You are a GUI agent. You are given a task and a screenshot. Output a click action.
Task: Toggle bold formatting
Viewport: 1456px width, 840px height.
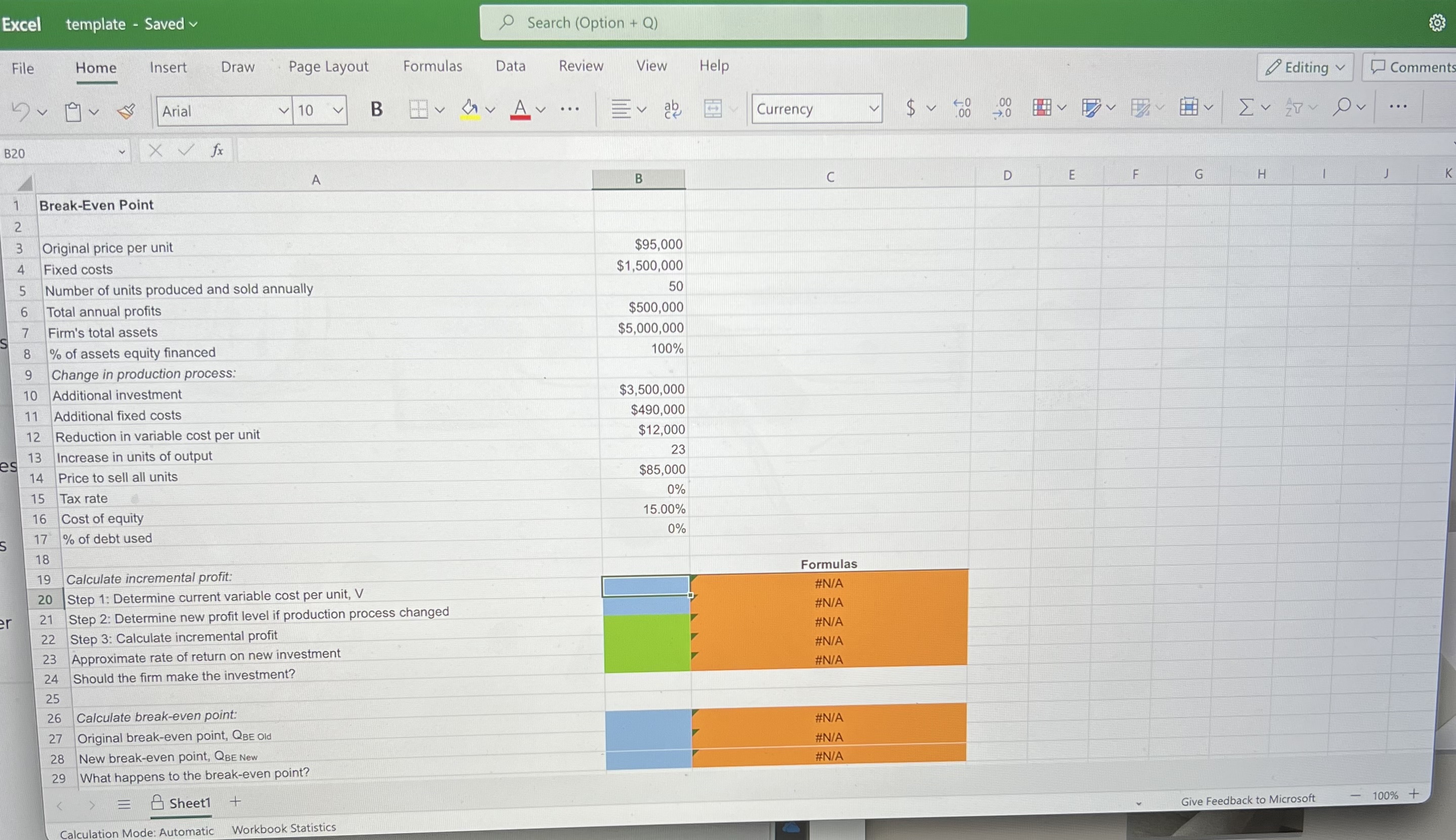377,109
